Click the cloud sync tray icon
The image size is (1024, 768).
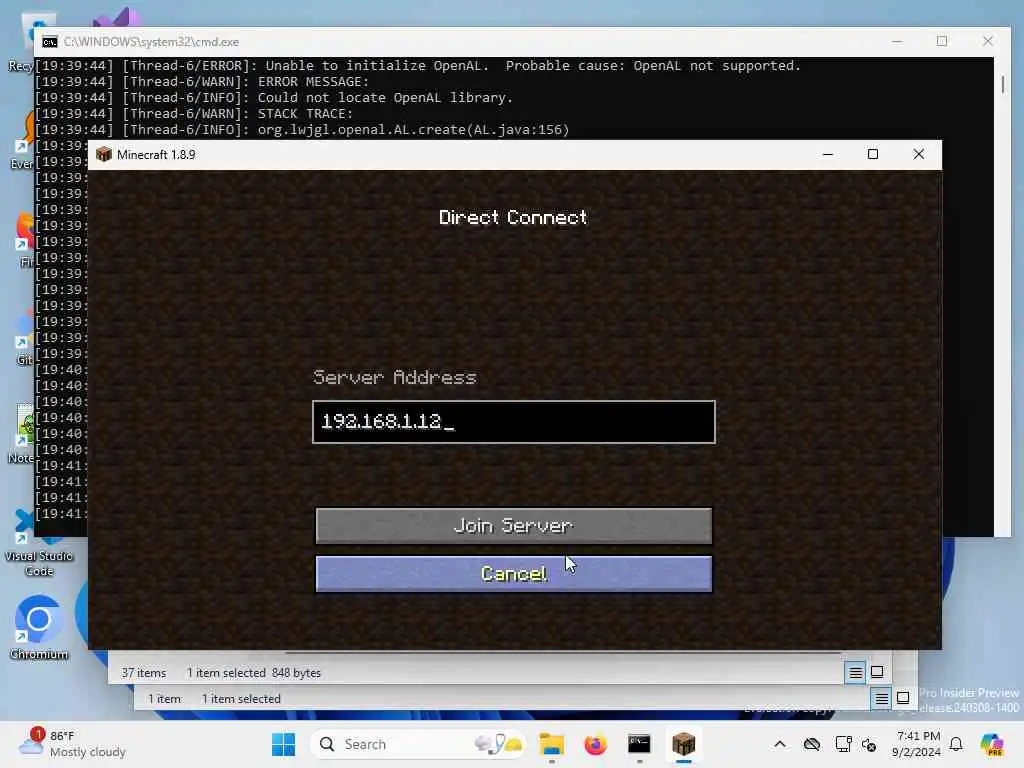(812, 744)
